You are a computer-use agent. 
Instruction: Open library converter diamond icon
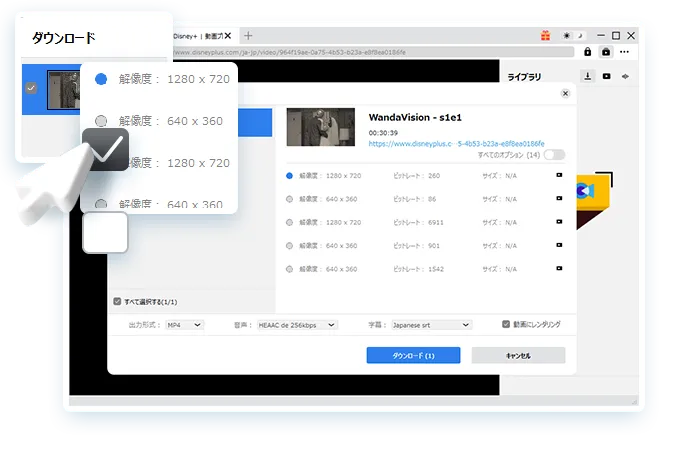tap(625, 76)
